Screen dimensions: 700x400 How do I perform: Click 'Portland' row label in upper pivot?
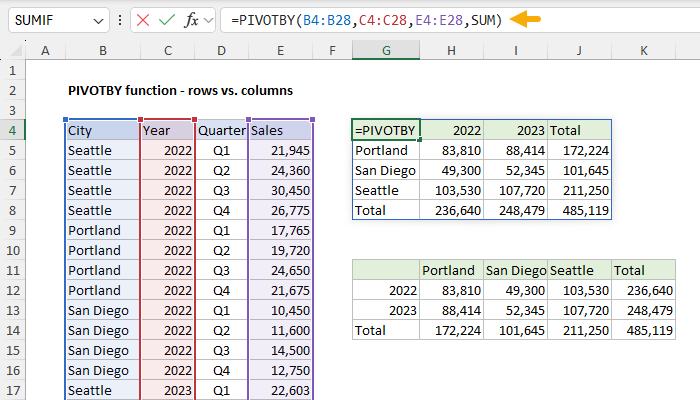(386, 150)
